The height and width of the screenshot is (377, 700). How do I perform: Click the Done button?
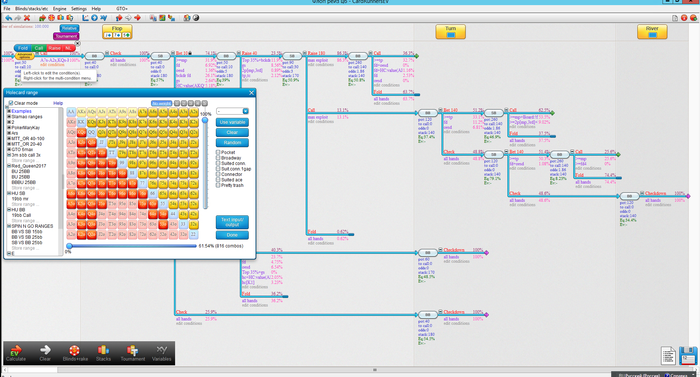click(232, 235)
